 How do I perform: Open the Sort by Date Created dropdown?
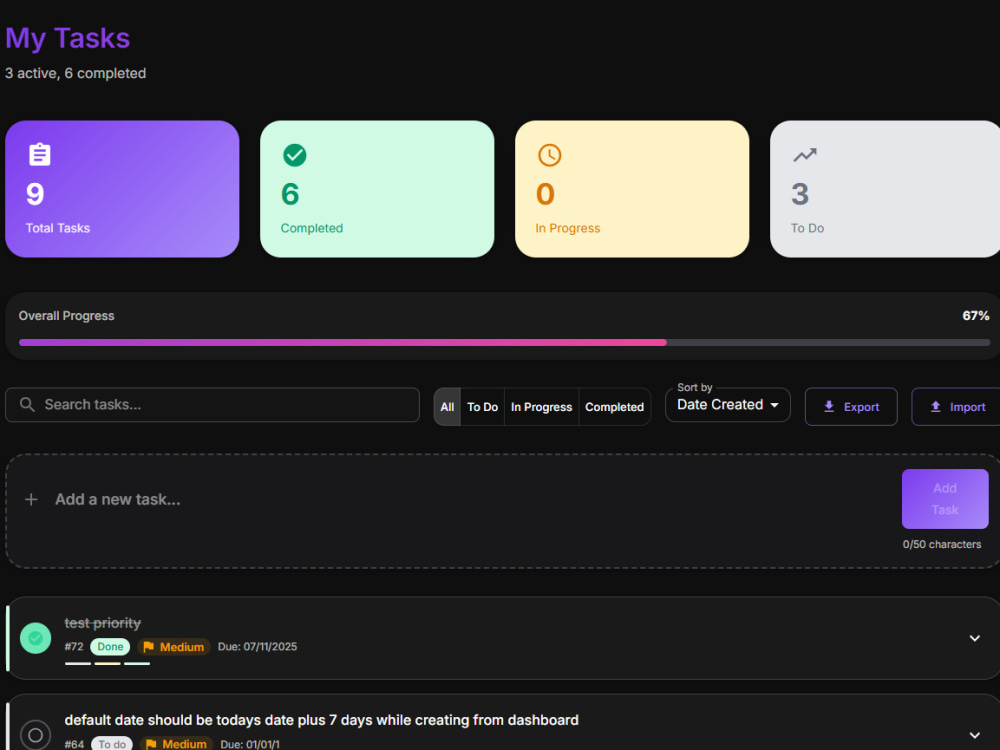click(728, 405)
